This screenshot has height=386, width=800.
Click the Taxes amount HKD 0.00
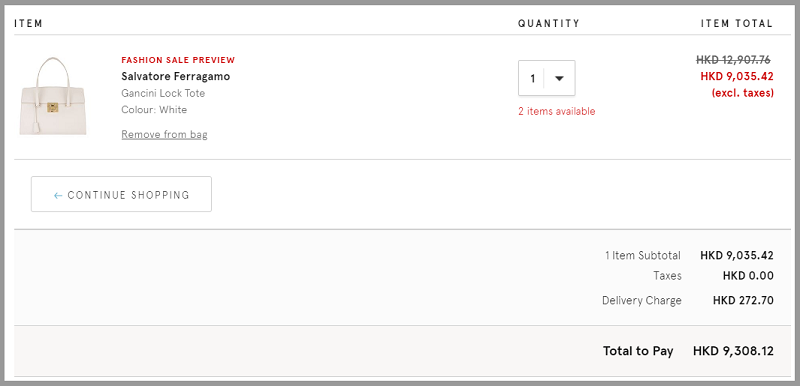click(x=748, y=276)
